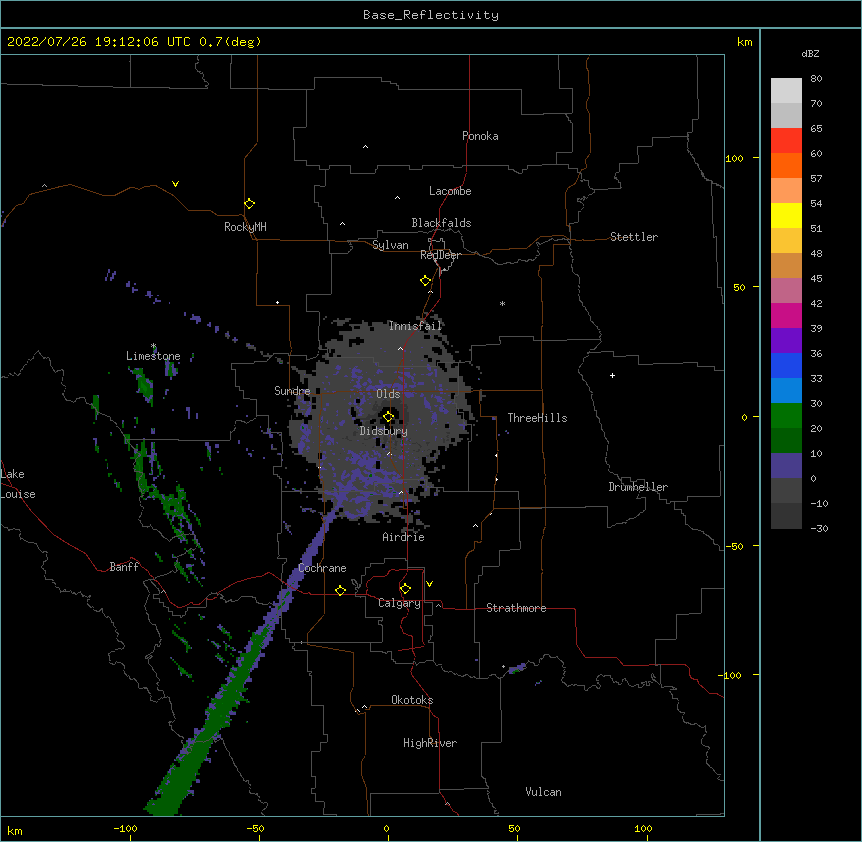Pick the white 70-80 dBZ legend swatch

[786, 91]
